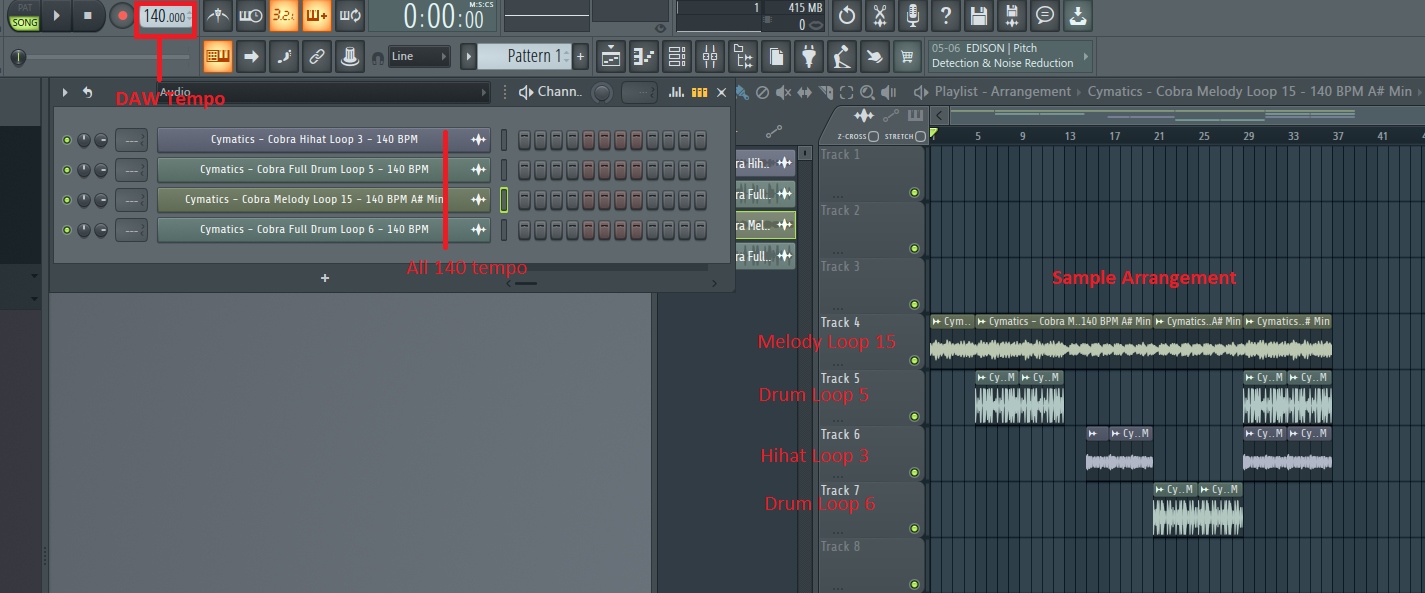Select Cymatics Cobra Melody Loop 15 channel button
This screenshot has height=593, width=1425.
click(x=323, y=200)
